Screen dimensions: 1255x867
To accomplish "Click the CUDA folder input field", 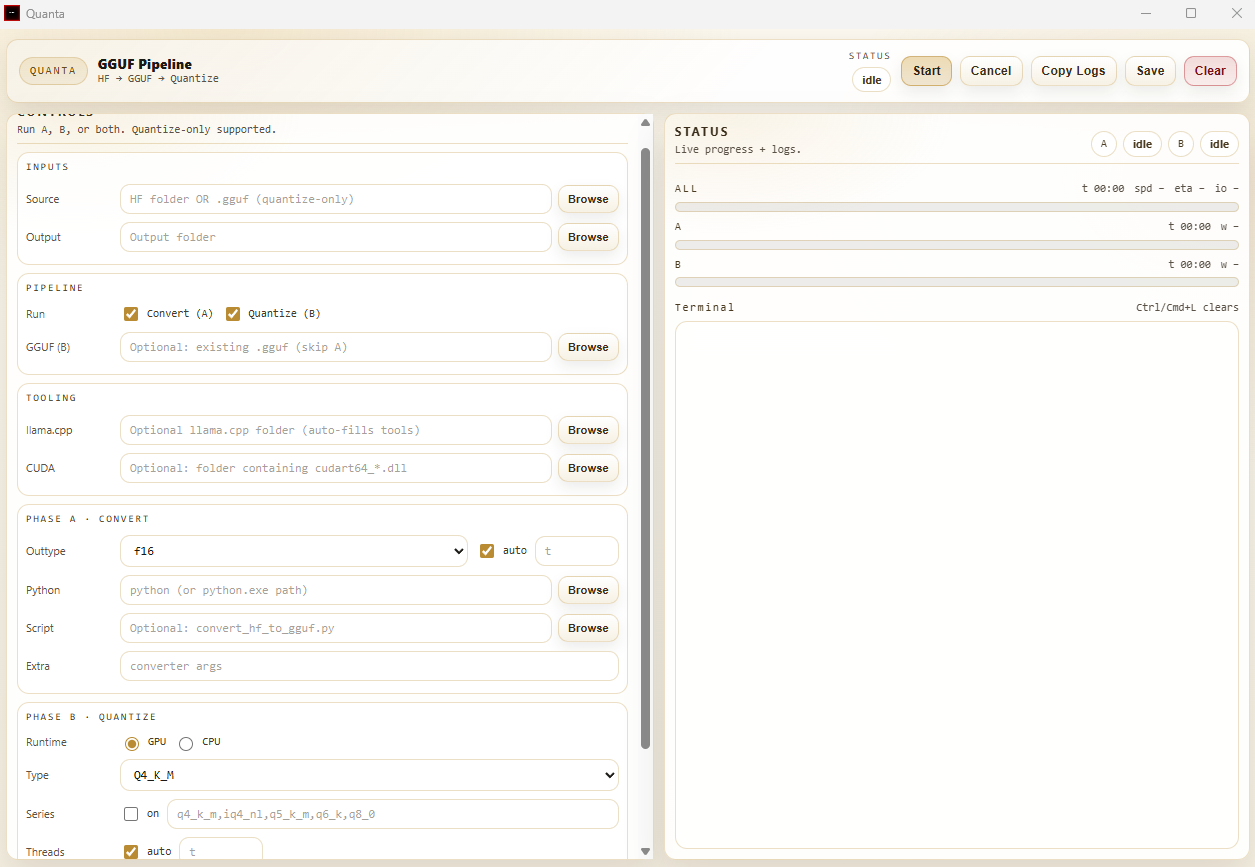I will tap(335, 468).
